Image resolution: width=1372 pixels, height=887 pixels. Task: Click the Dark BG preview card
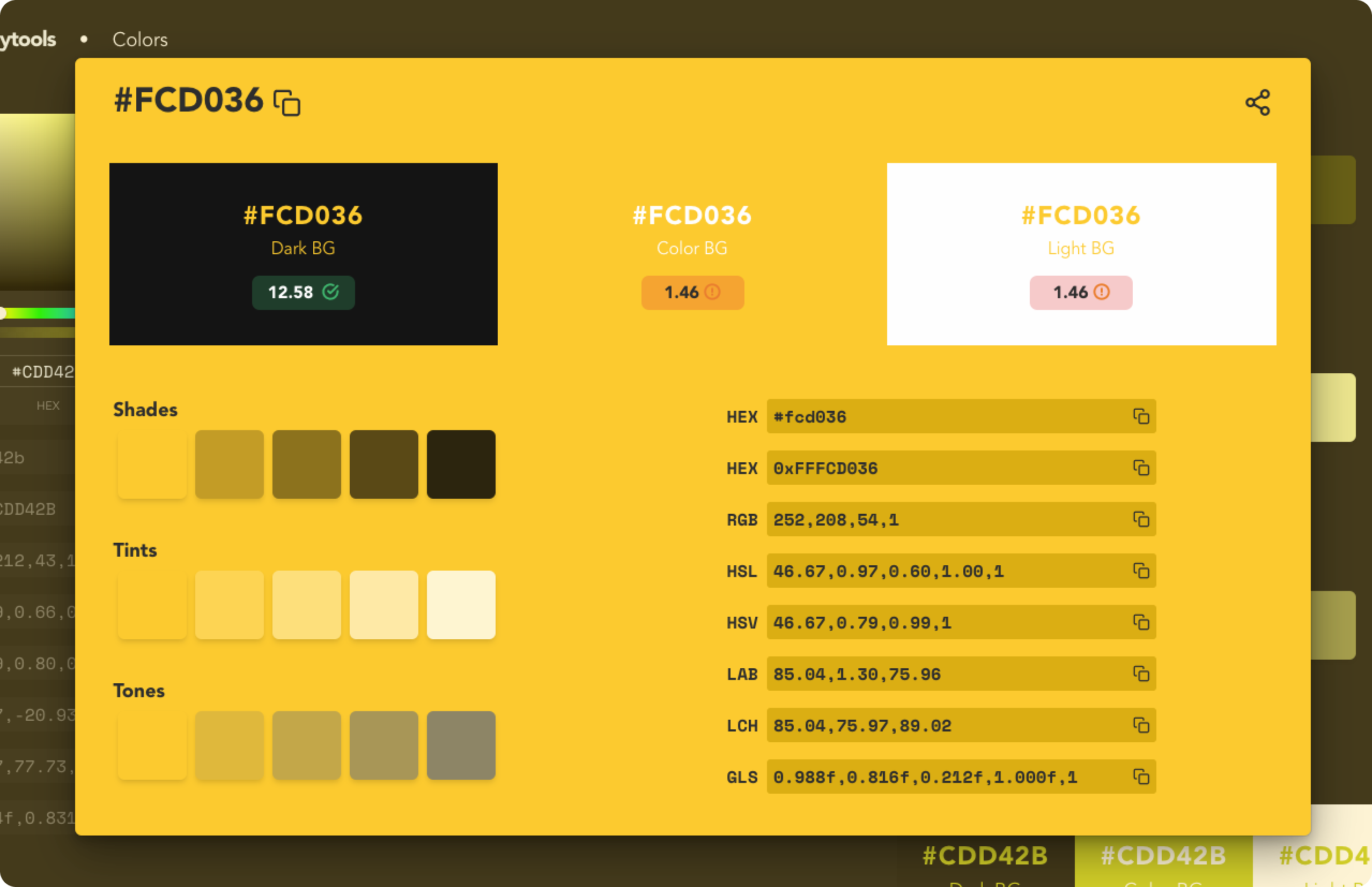click(304, 254)
